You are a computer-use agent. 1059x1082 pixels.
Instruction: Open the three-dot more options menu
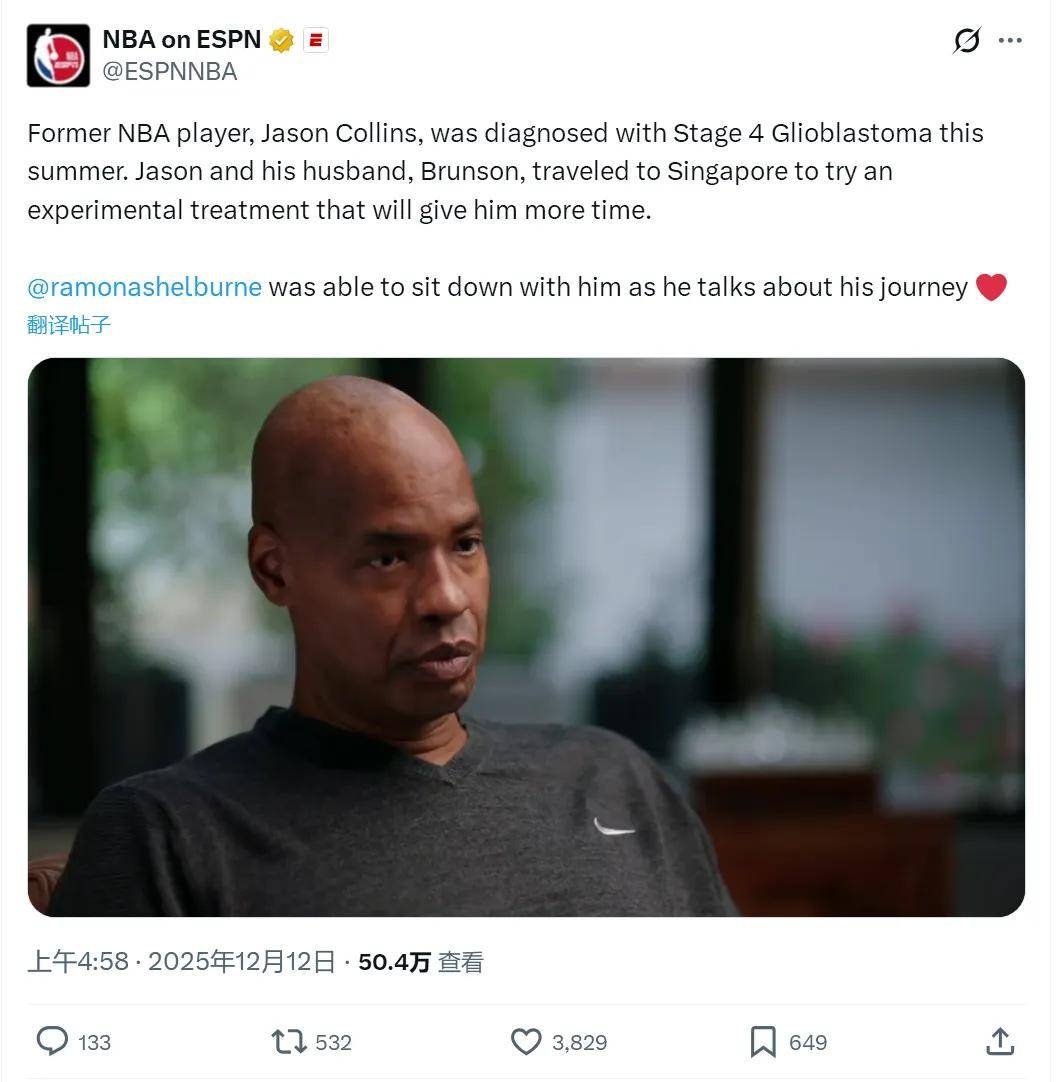1010,40
